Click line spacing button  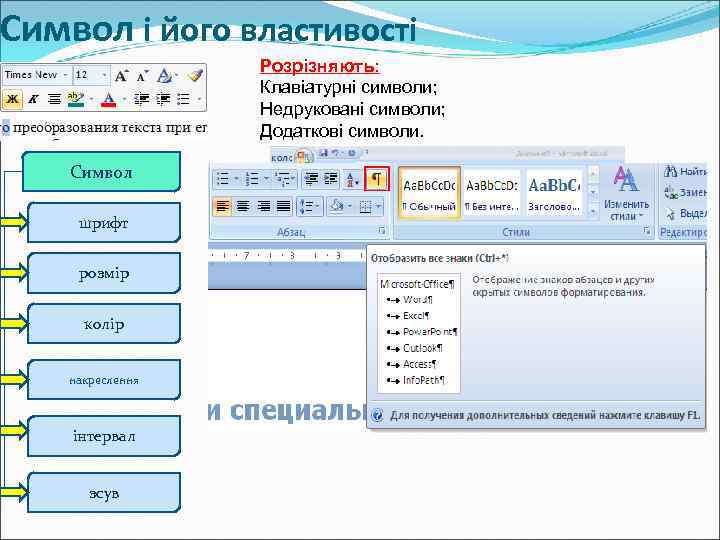[309, 207]
